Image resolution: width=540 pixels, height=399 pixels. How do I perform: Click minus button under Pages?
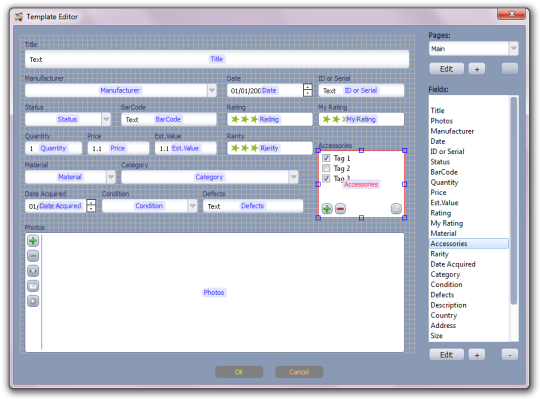pyautogui.click(x=510, y=69)
